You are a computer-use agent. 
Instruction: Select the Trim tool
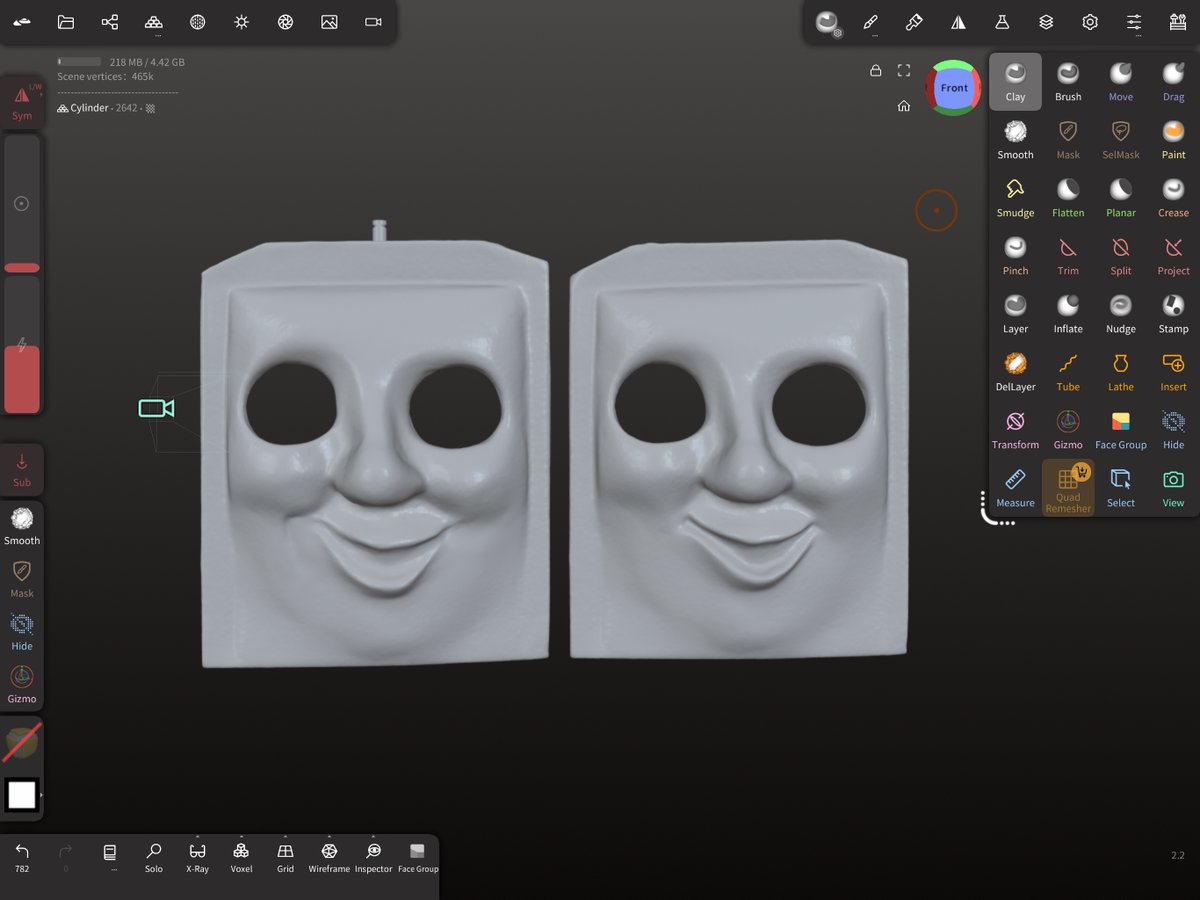1068,255
